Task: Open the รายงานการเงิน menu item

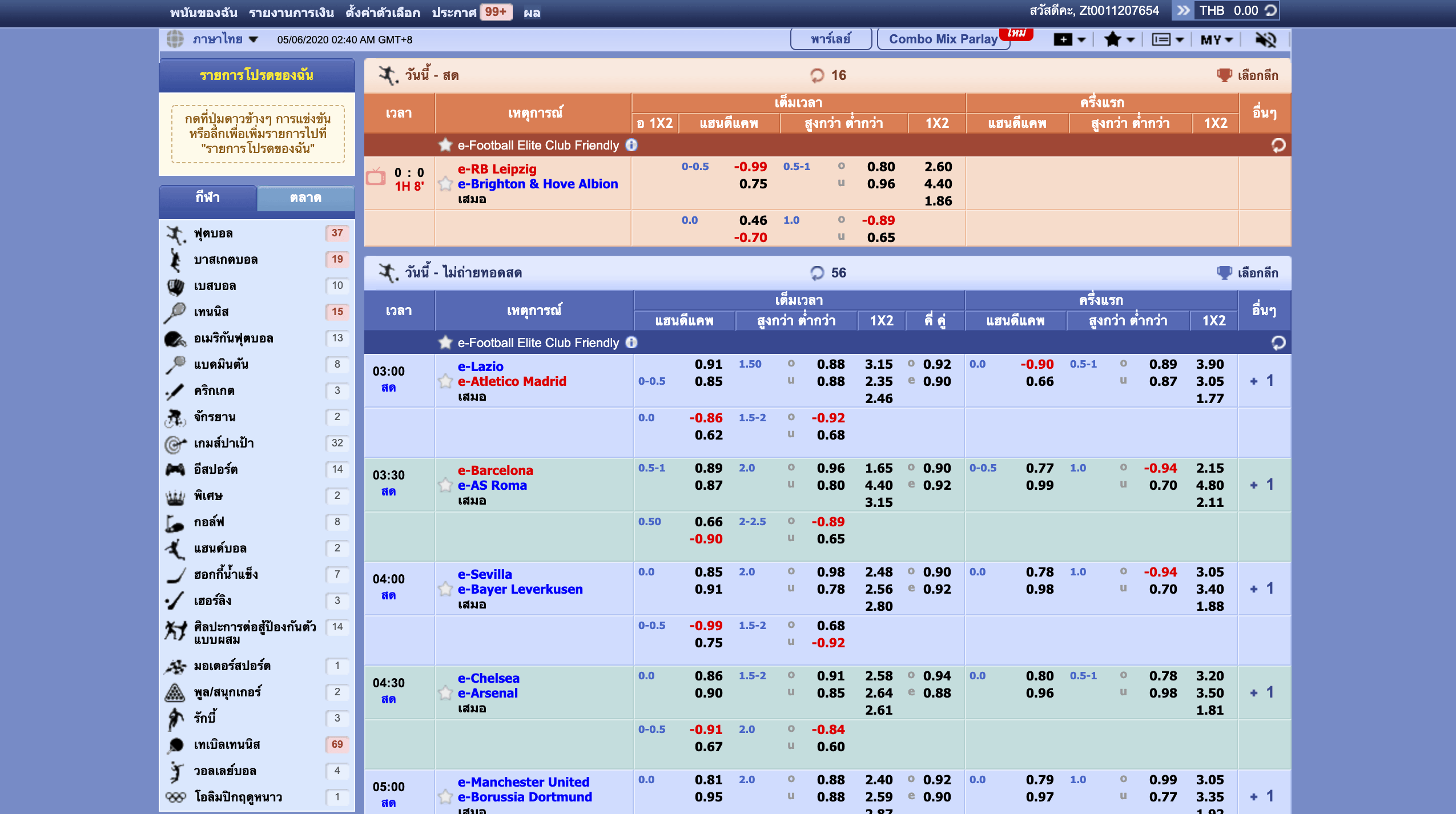Action: click(291, 12)
